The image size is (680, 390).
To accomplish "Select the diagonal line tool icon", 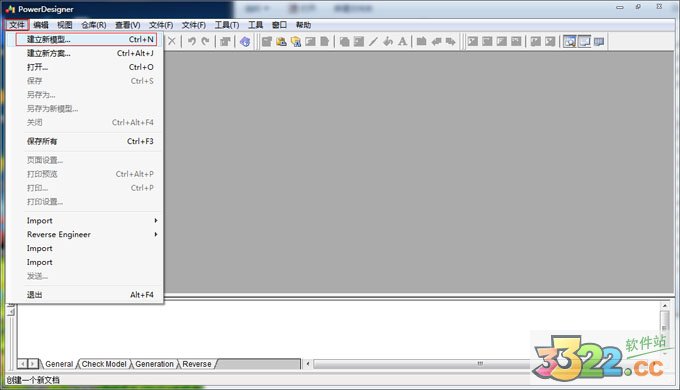I will click(x=373, y=42).
